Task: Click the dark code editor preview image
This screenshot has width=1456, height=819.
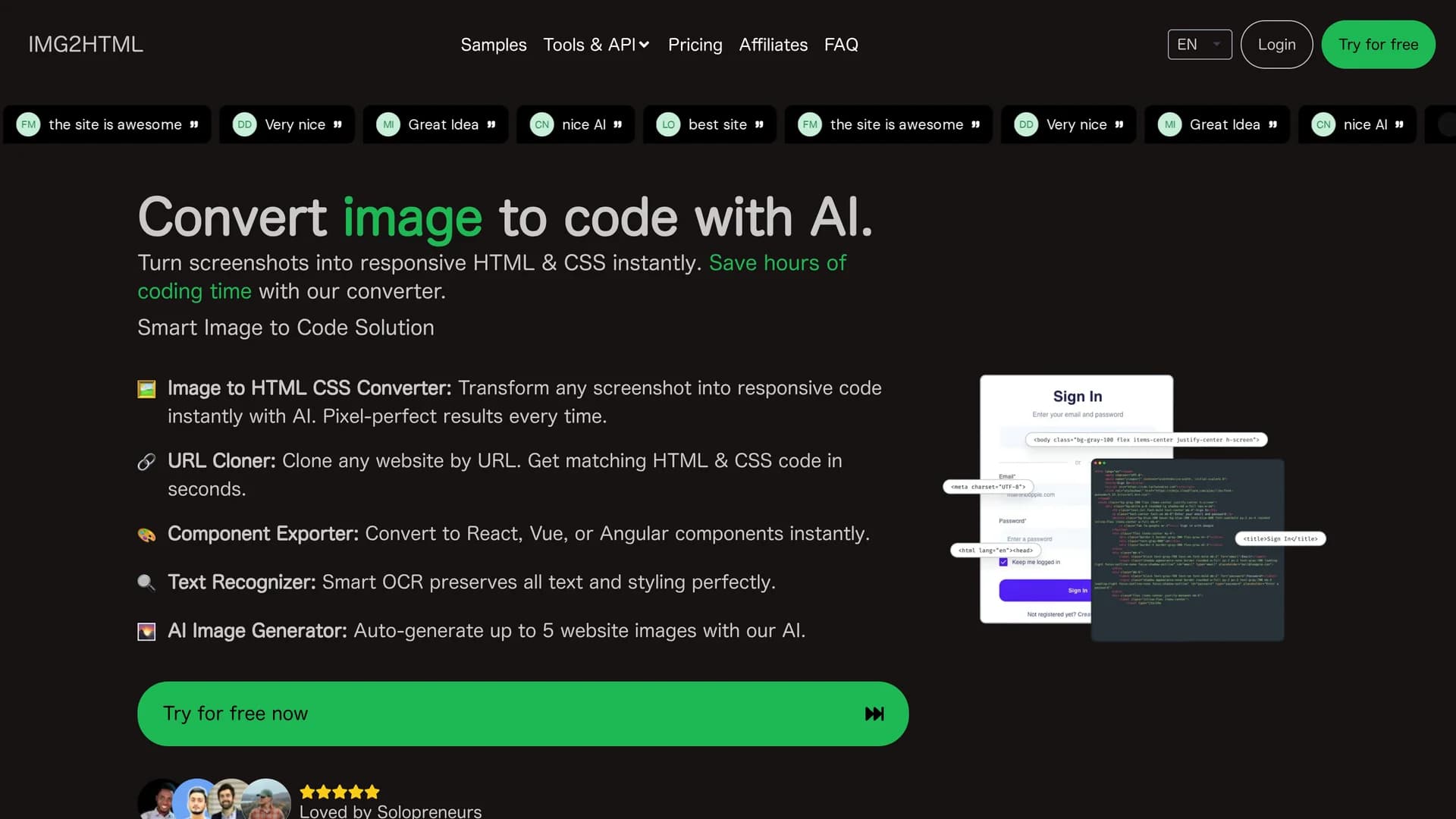Action: (x=1188, y=550)
